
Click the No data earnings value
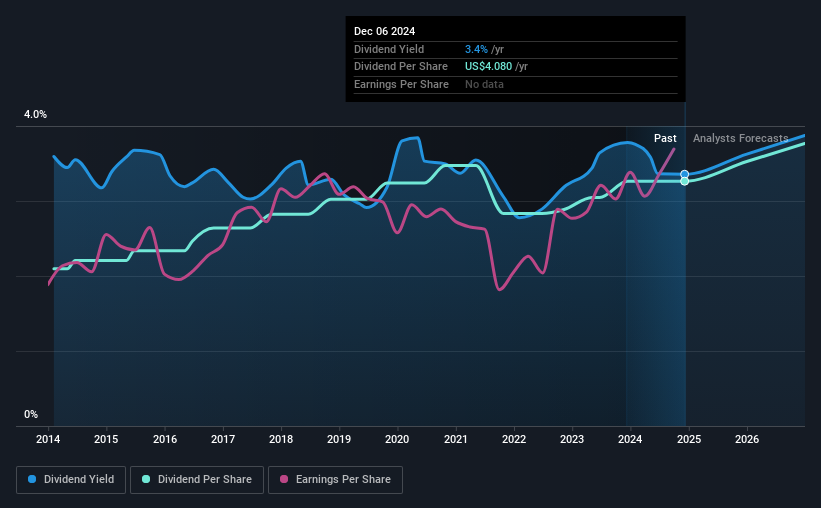pyautogui.click(x=484, y=84)
